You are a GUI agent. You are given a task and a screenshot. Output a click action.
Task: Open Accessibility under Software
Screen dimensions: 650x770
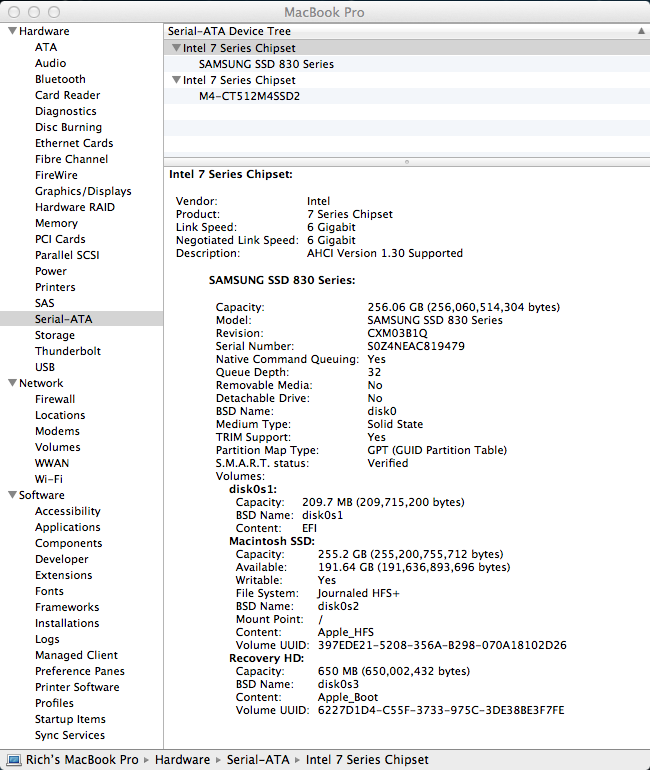[x=67, y=511]
